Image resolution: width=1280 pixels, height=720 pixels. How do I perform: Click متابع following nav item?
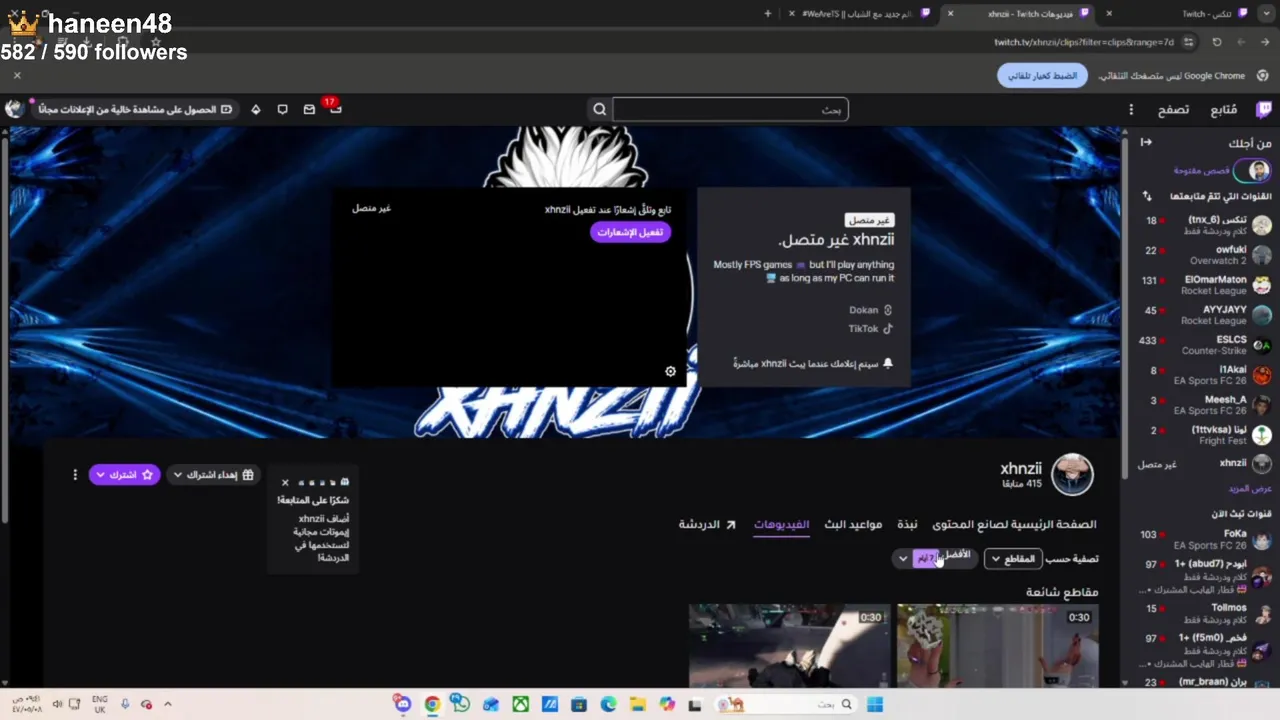[x=1224, y=110]
